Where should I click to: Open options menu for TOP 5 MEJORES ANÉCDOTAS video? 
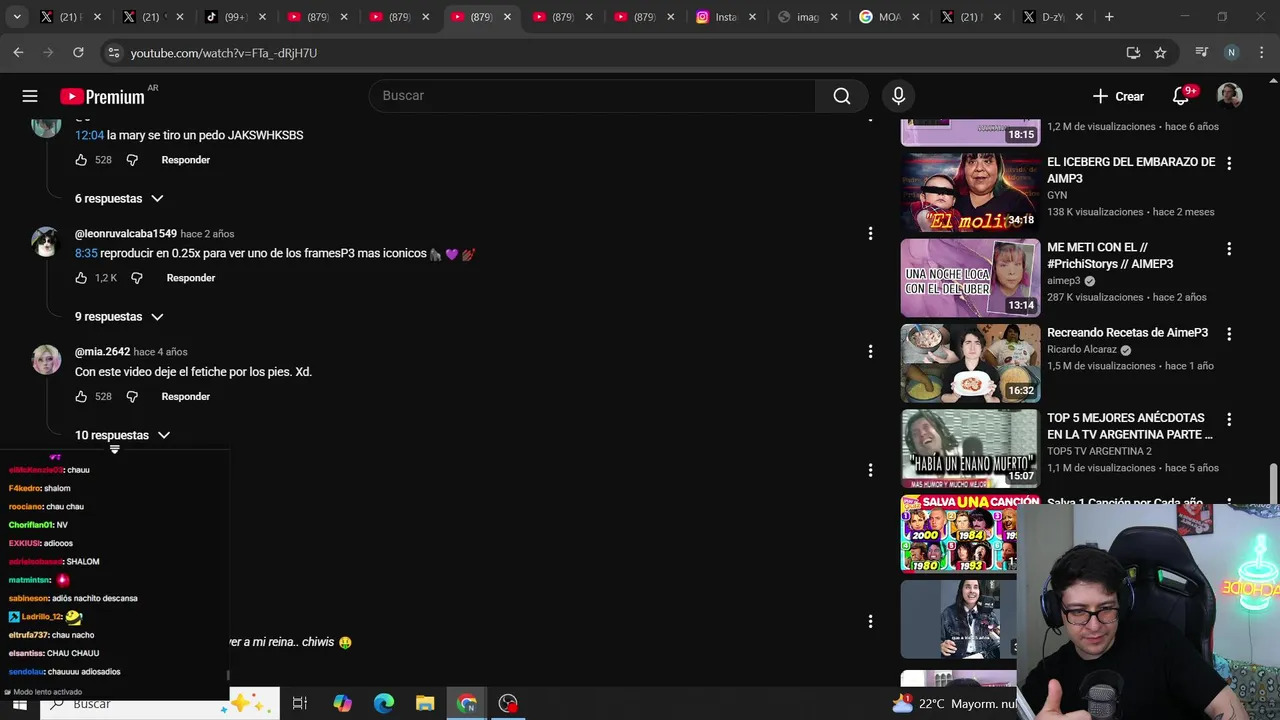(x=1229, y=419)
